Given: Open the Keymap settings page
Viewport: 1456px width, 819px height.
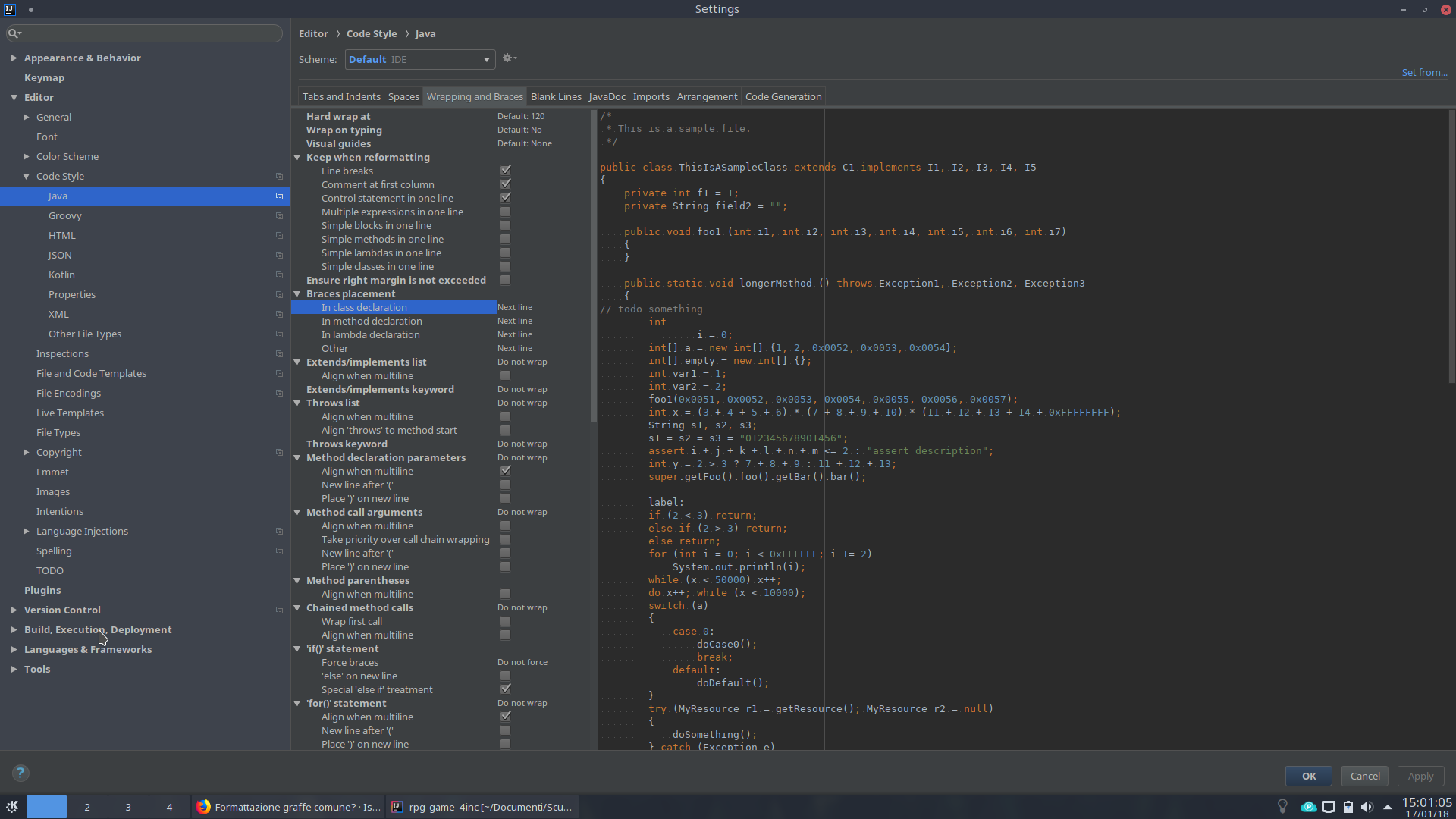Looking at the screenshot, I should (x=44, y=77).
